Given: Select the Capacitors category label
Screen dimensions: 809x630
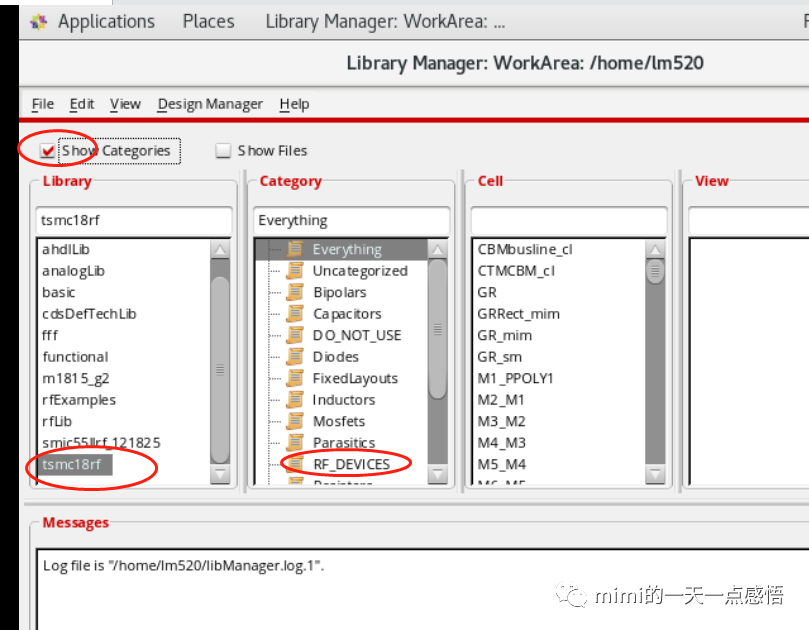Looking at the screenshot, I should pyautogui.click(x=347, y=314).
